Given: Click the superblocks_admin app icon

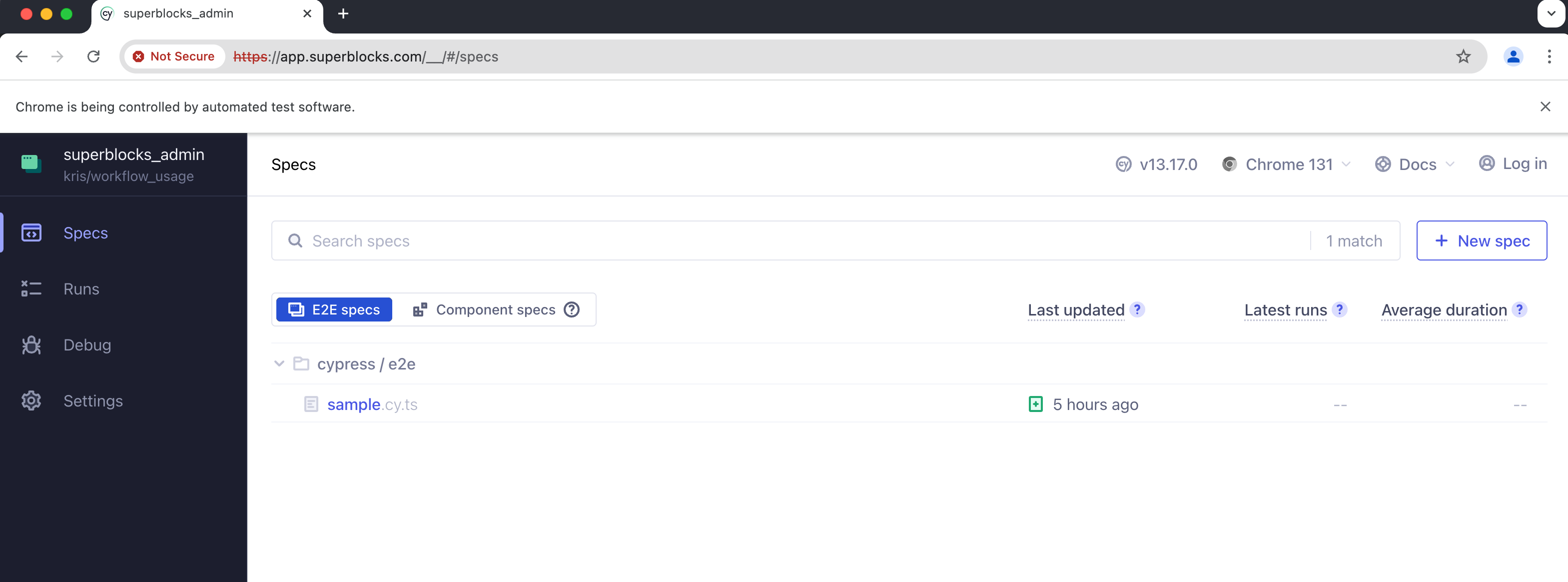Looking at the screenshot, I should point(30,163).
